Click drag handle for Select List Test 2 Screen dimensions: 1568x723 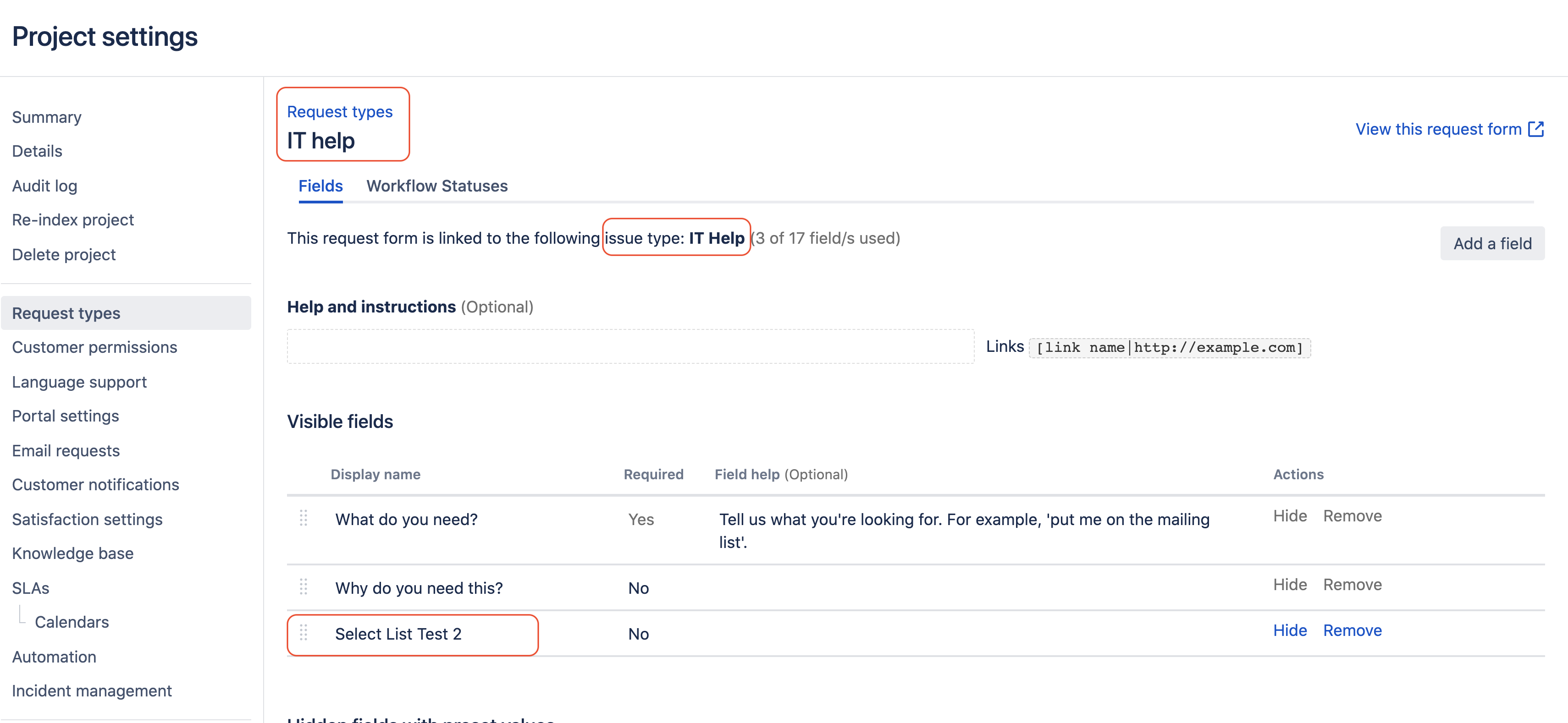click(x=303, y=633)
